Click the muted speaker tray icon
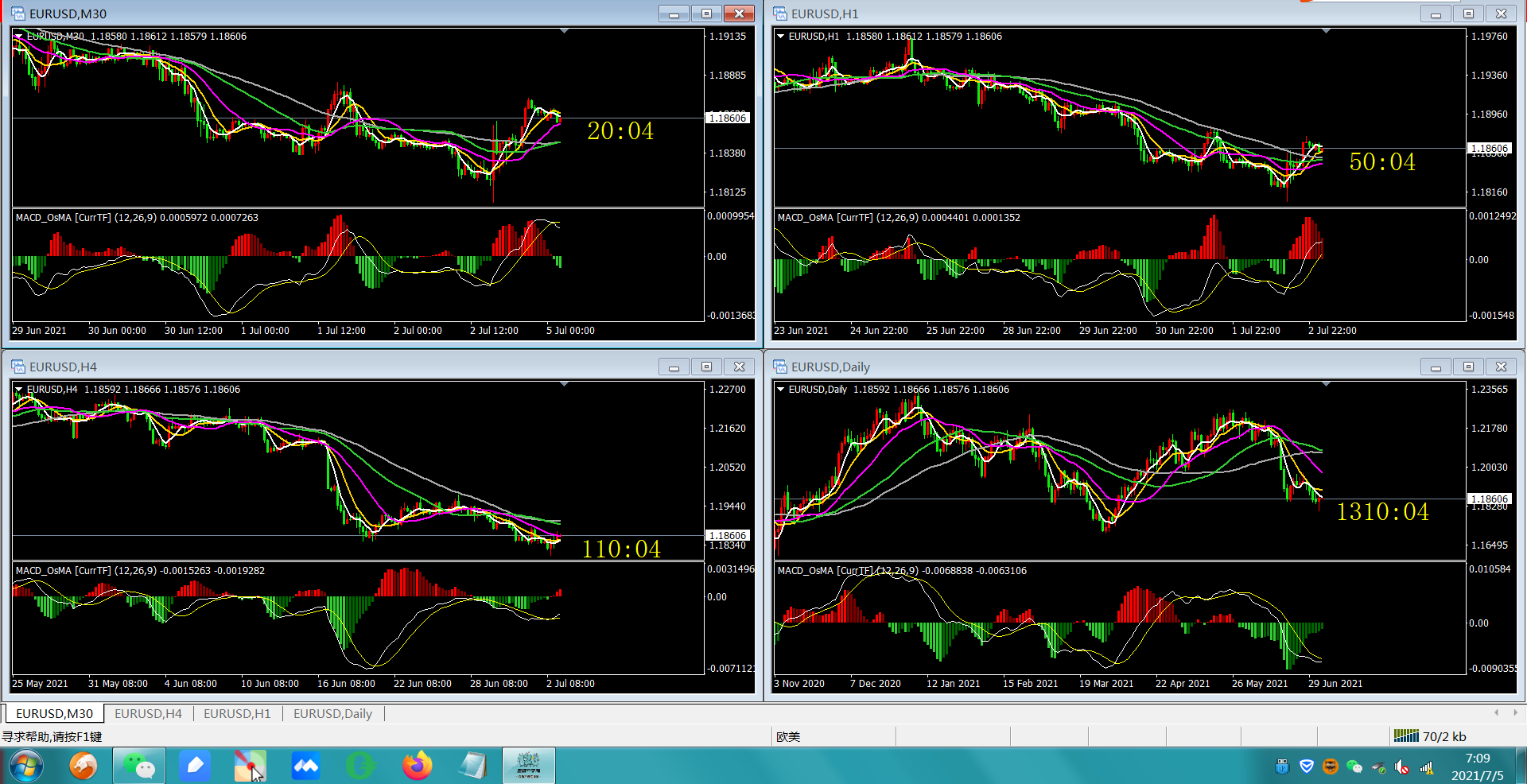 (1402, 767)
